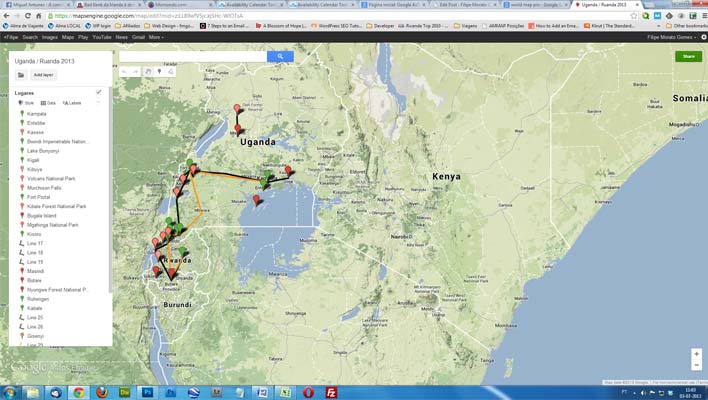This screenshot has width=708, height=400.
Task: Open the Data table for Lugares layer
Action: click(50, 103)
